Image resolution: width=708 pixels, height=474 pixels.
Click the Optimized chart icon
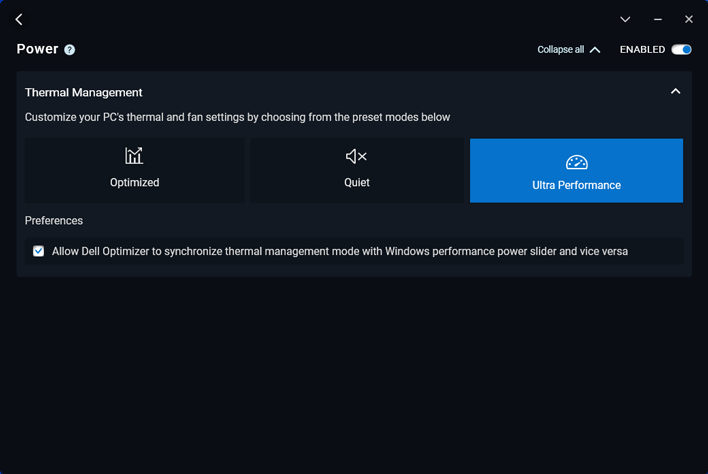pos(134,156)
